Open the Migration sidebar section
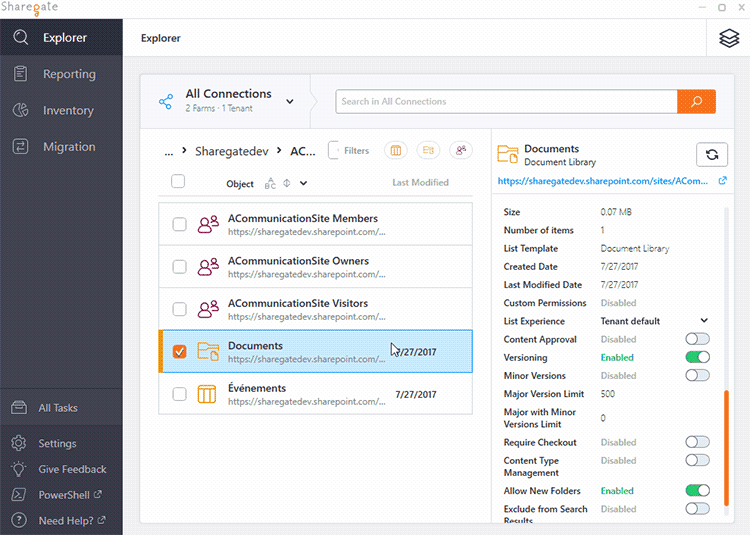Image resolution: width=750 pixels, height=535 pixels. 61,146
